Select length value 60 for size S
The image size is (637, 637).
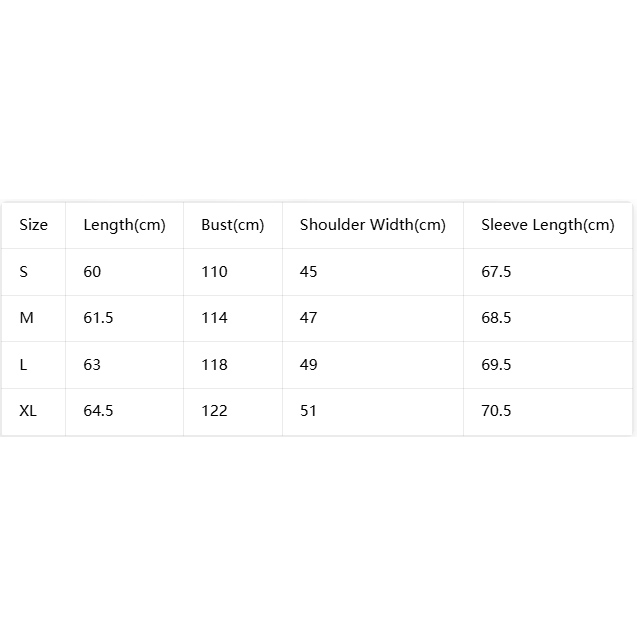92,271
